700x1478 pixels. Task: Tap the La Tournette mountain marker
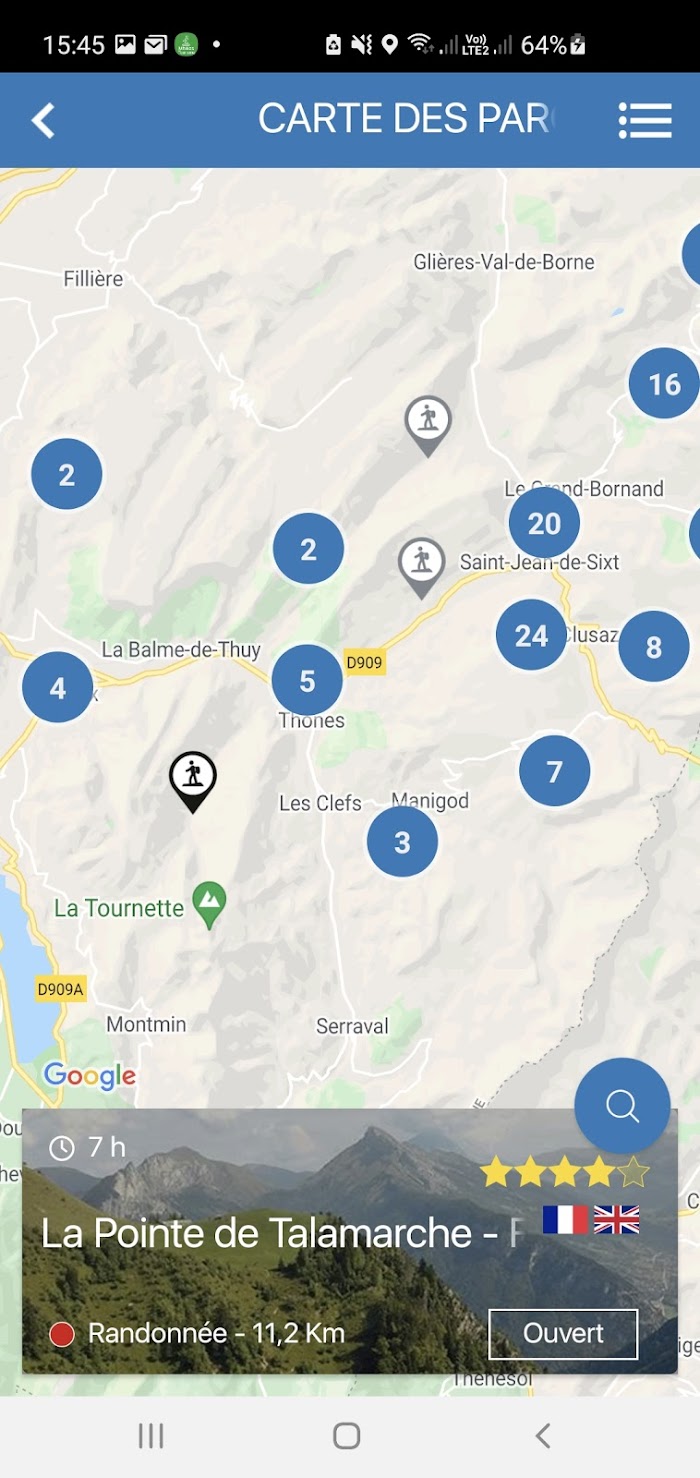point(209,905)
